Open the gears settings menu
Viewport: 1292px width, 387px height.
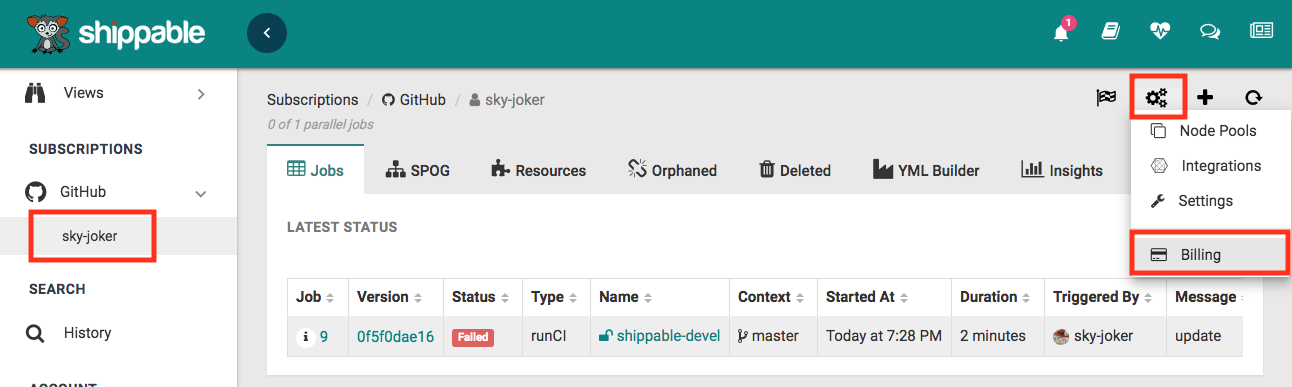click(1157, 97)
